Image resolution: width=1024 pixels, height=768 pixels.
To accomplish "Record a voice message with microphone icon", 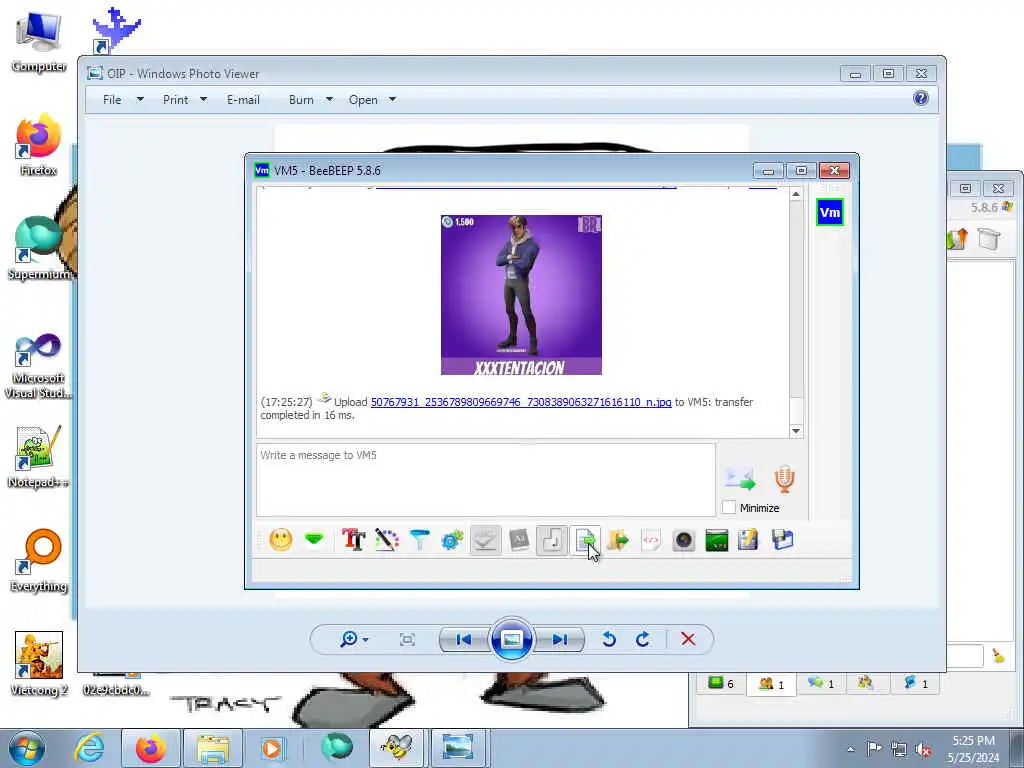I will (784, 479).
